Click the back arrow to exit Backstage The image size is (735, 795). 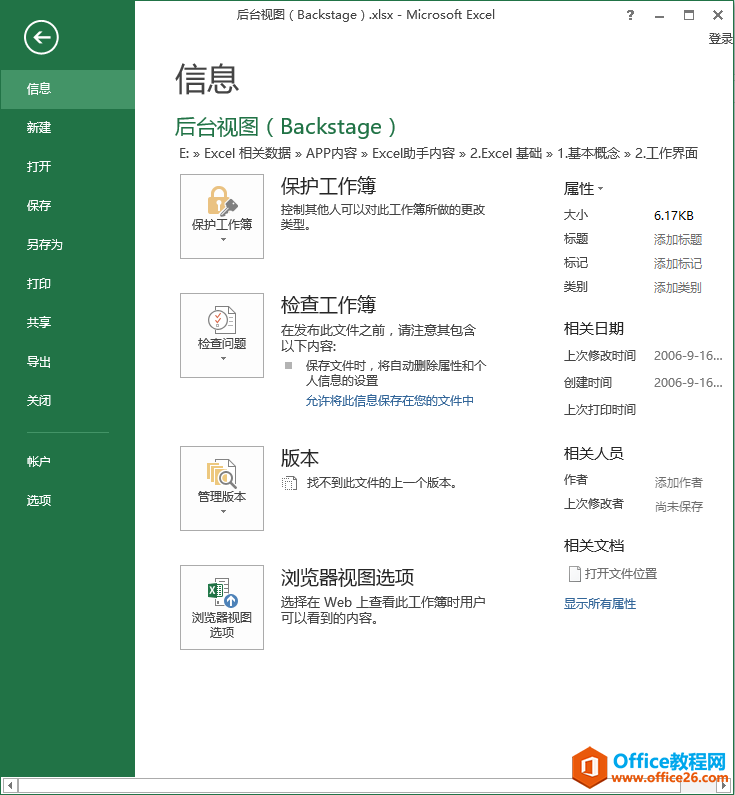pos(41,38)
